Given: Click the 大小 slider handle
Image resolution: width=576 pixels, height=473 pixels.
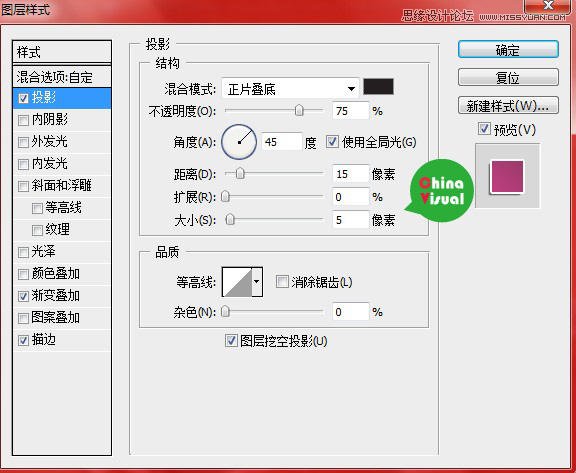Looking at the screenshot, I should pos(230,220).
